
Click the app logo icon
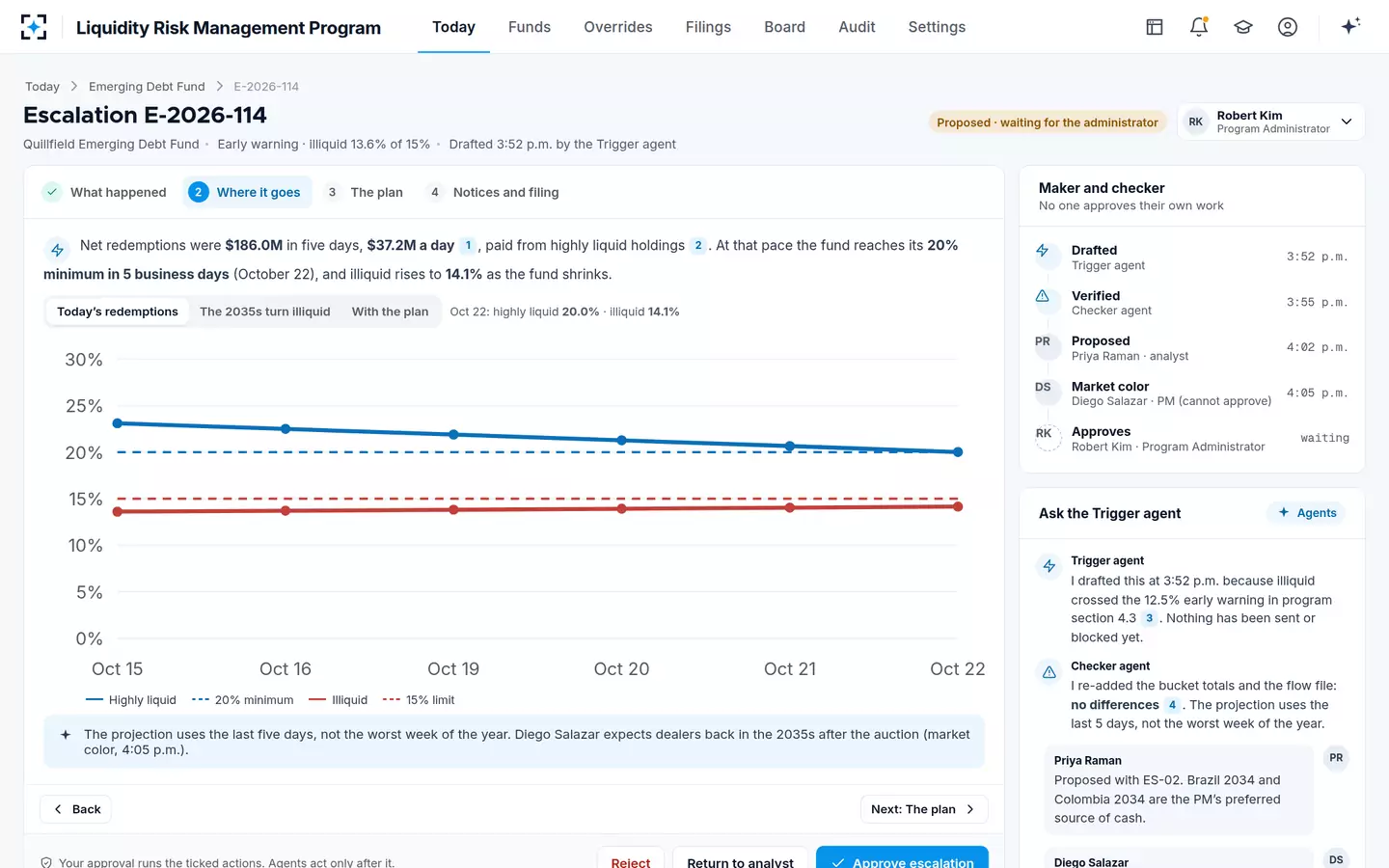point(34,27)
